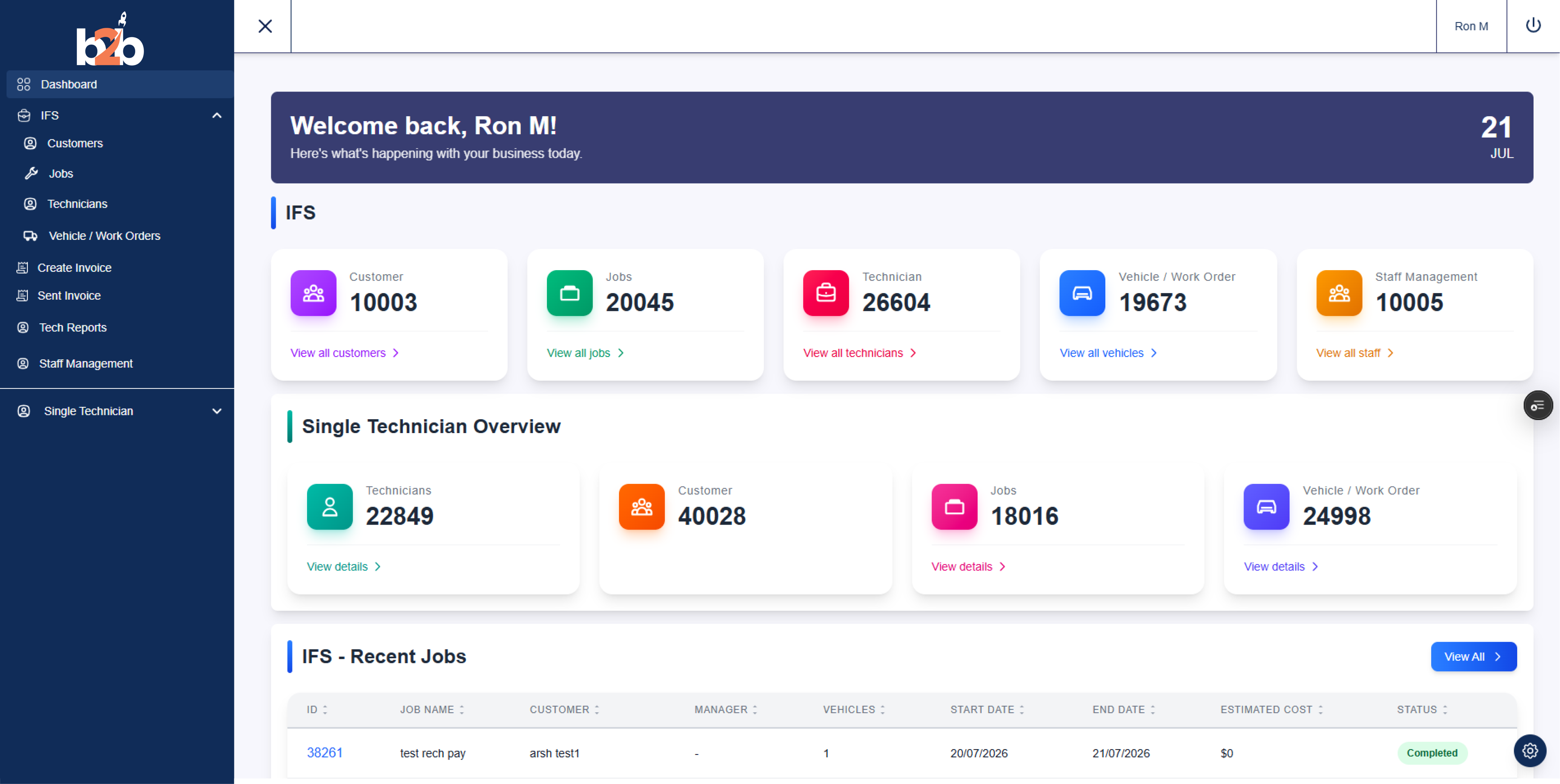
Task: Click the job name 'test rech pay'
Action: [432, 753]
